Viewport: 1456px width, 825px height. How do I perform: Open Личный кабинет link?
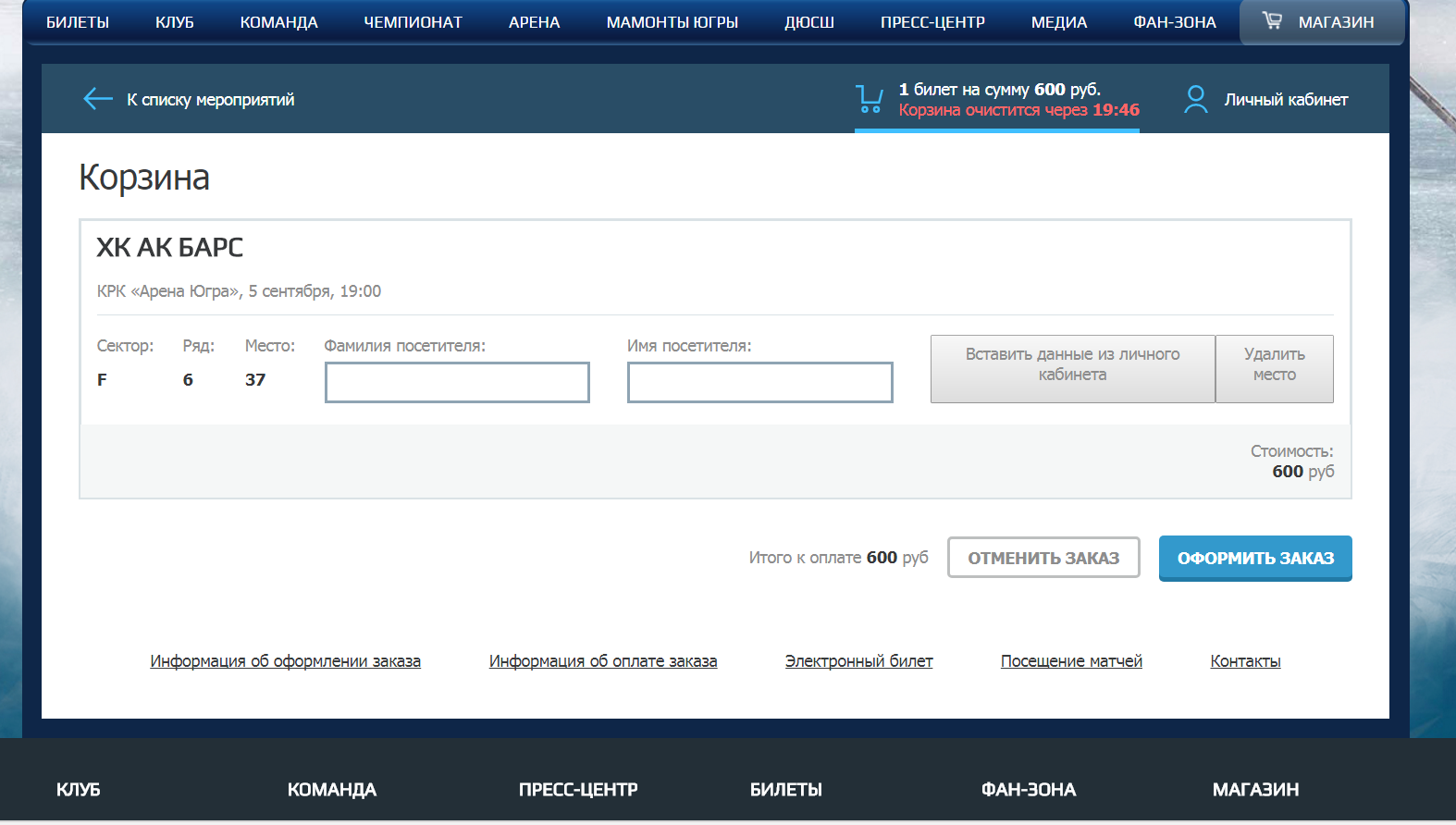click(1286, 100)
